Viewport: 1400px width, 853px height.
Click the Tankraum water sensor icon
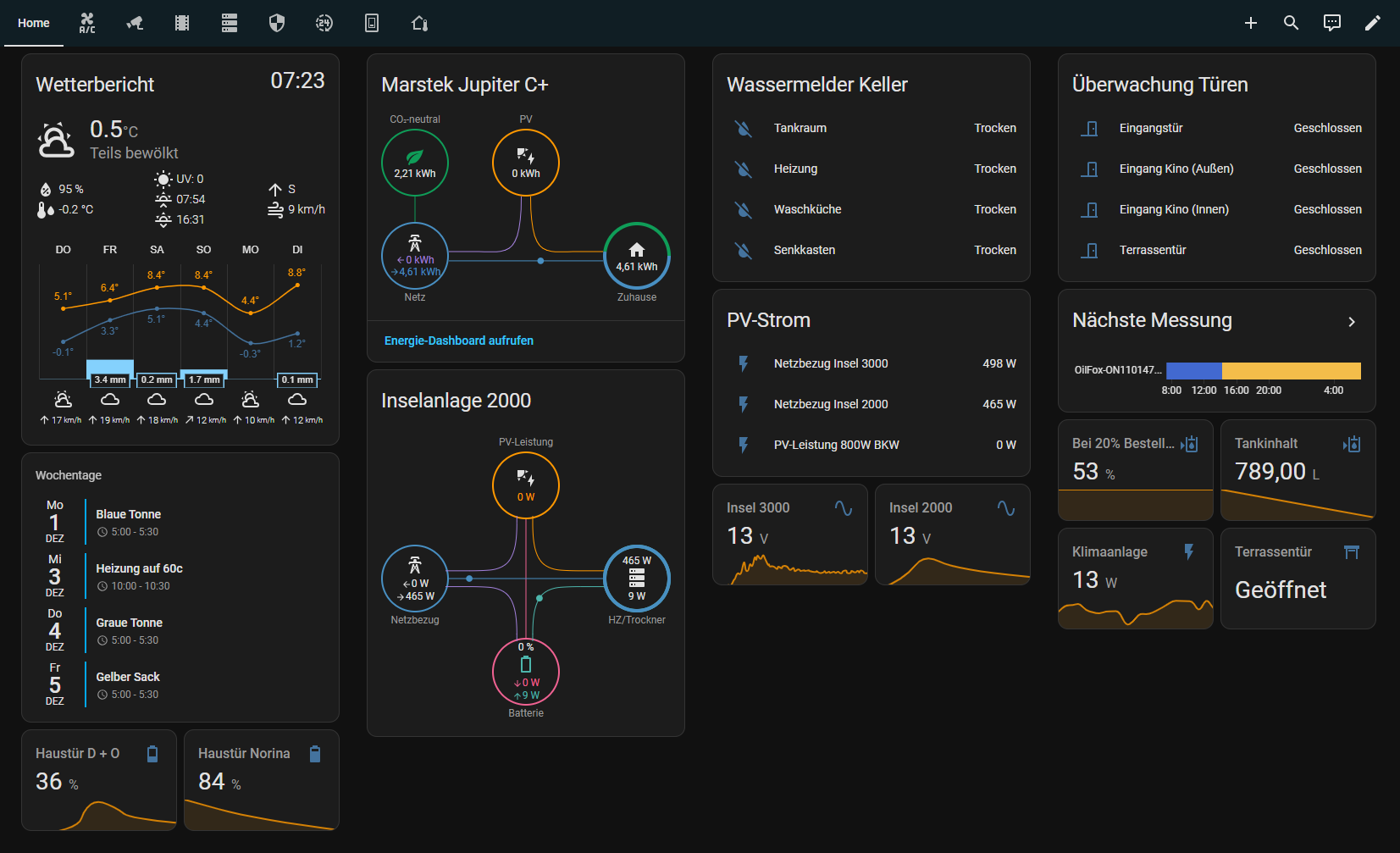[743, 128]
